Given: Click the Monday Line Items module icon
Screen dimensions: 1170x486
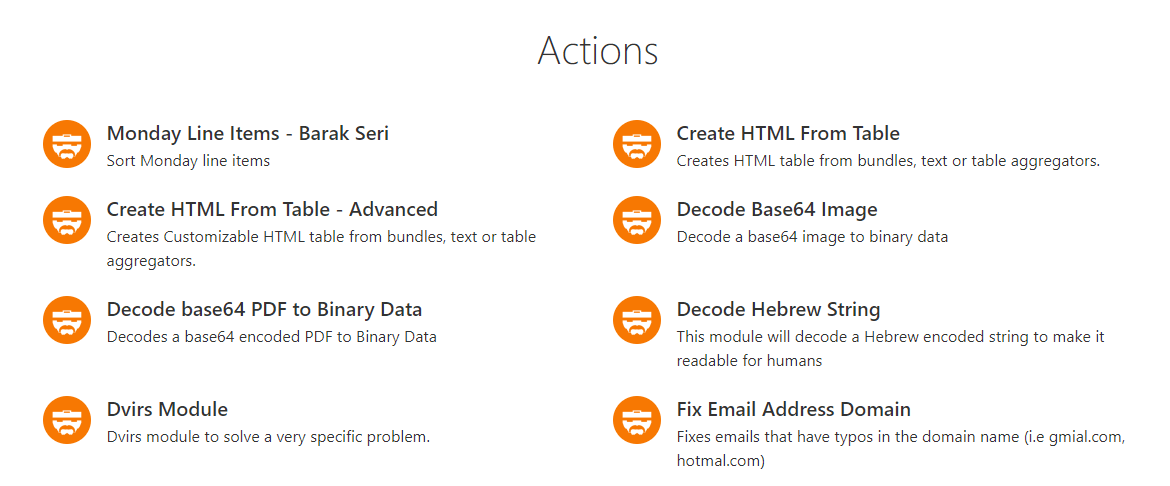Looking at the screenshot, I should (x=67, y=144).
